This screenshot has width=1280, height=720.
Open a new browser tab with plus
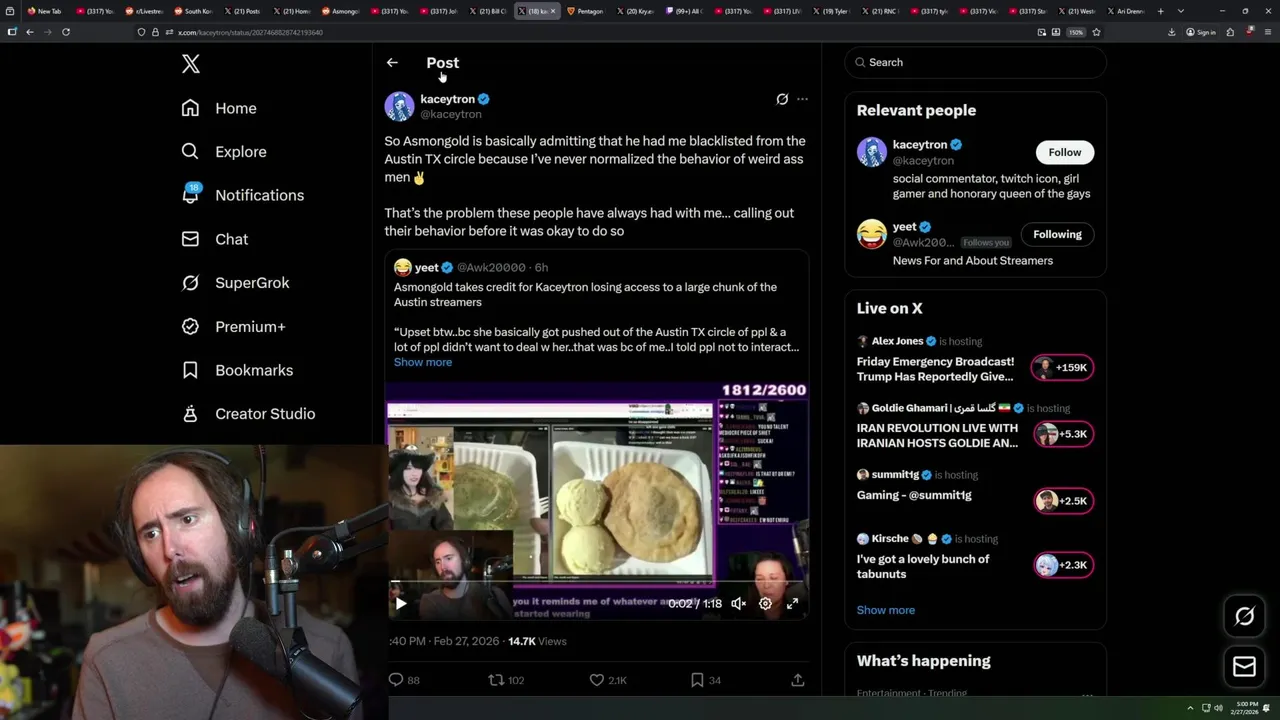pos(1160,11)
